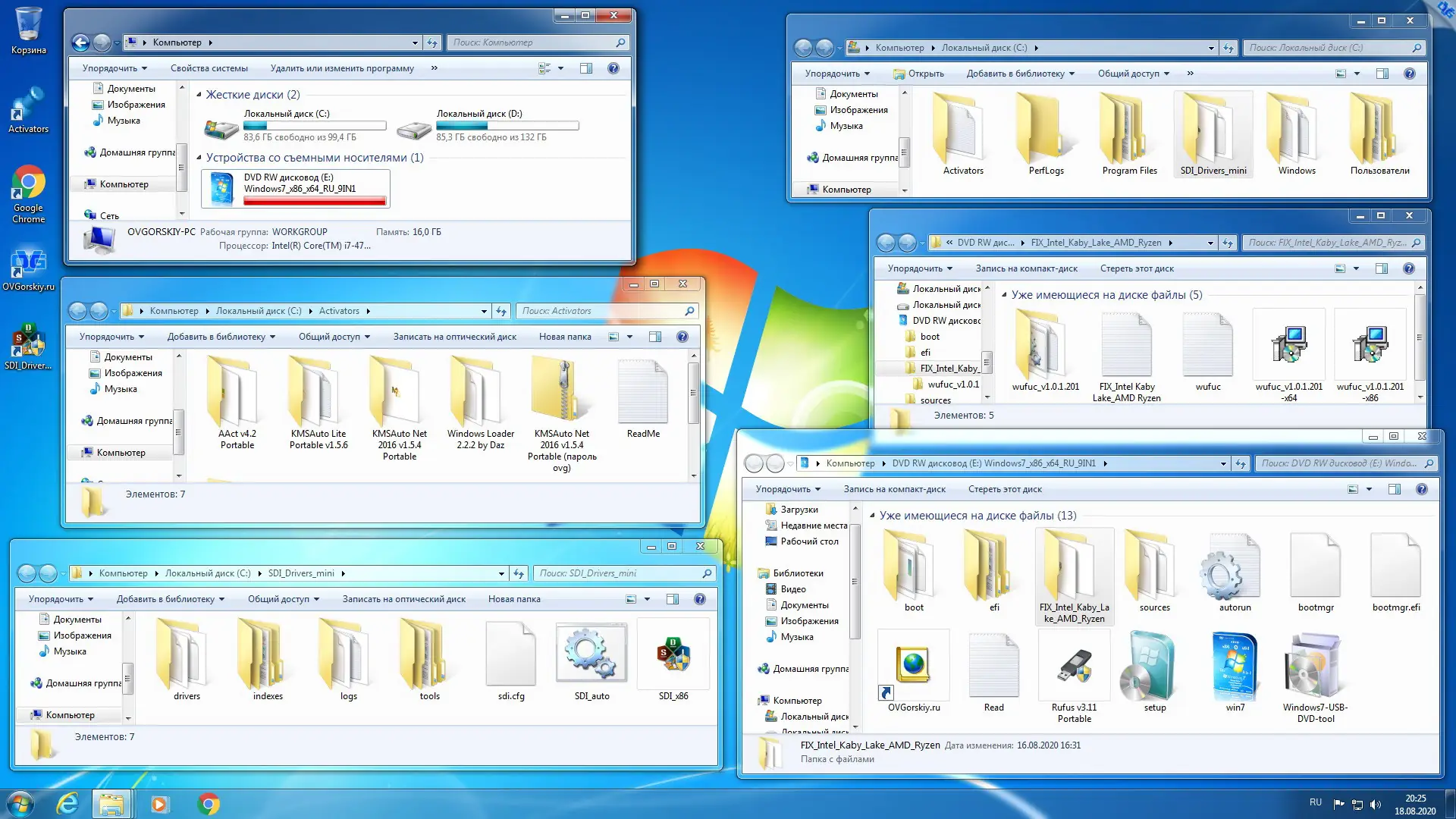Select the DVD RW drive (E:) icon
Screen dimensions: 1456x819
222,189
